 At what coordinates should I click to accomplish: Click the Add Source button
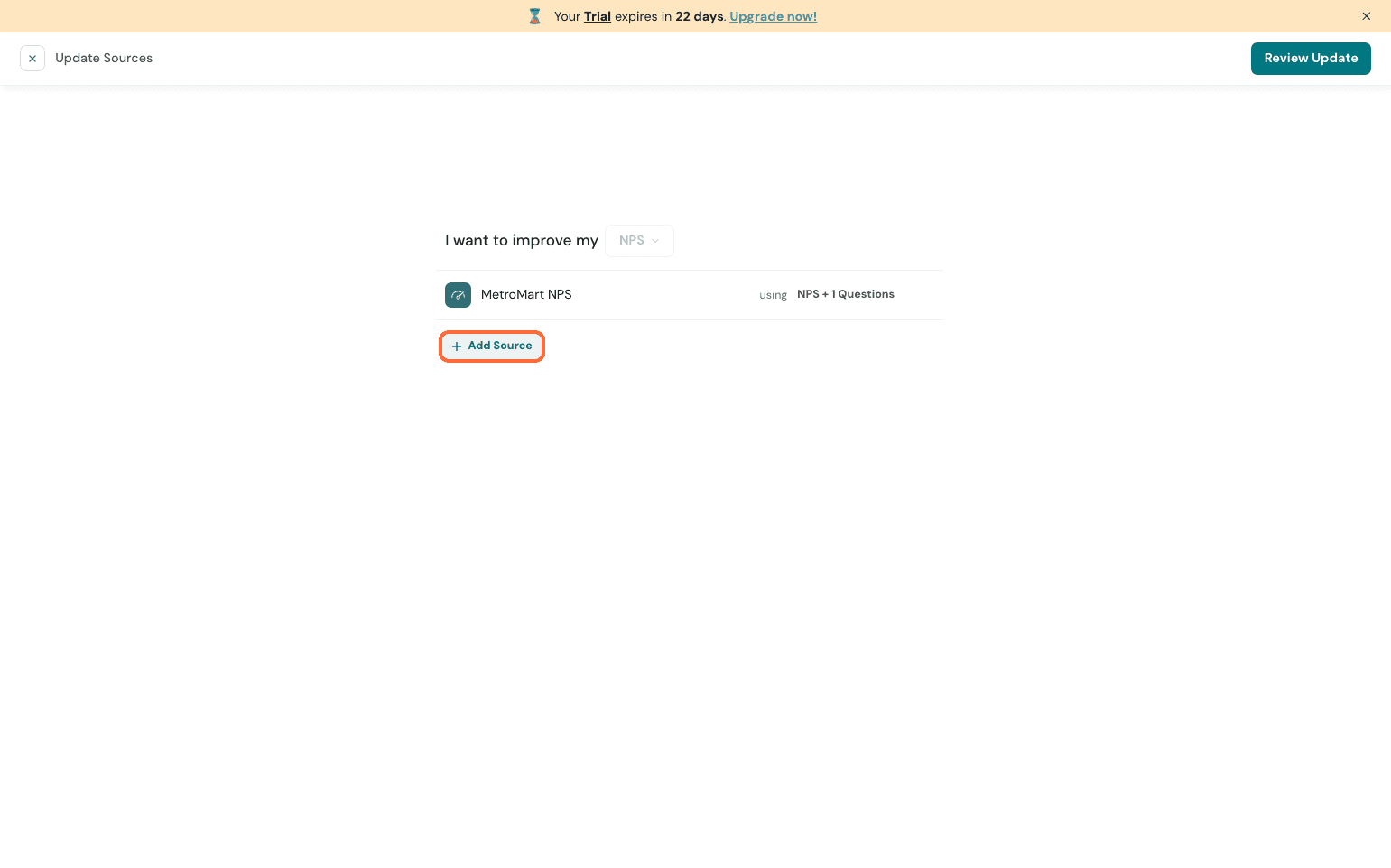coord(492,346)
